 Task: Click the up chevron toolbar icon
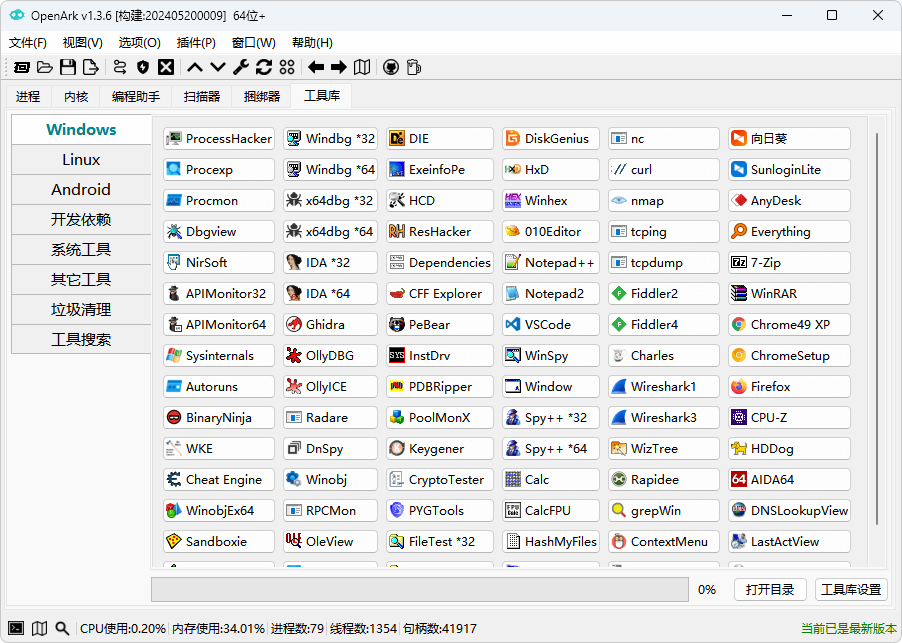click(x=194, y=67)
